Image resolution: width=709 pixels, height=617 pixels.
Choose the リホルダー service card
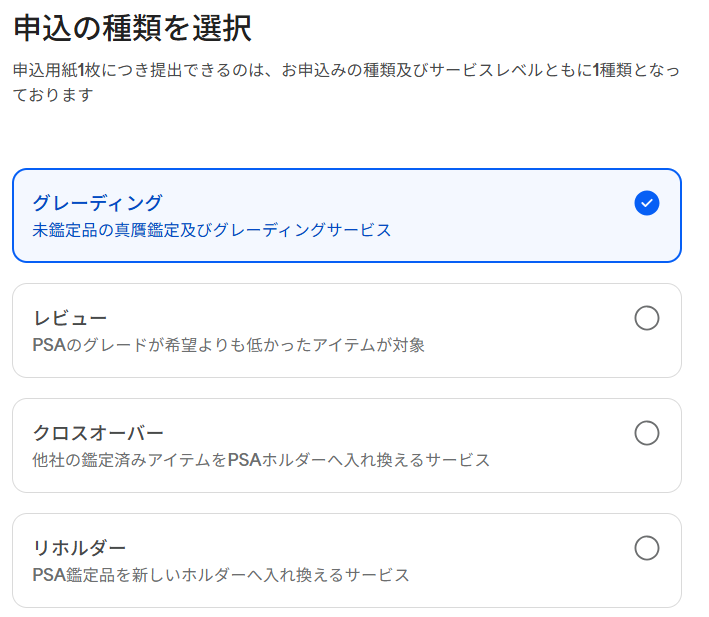click(x=346, y=561)
